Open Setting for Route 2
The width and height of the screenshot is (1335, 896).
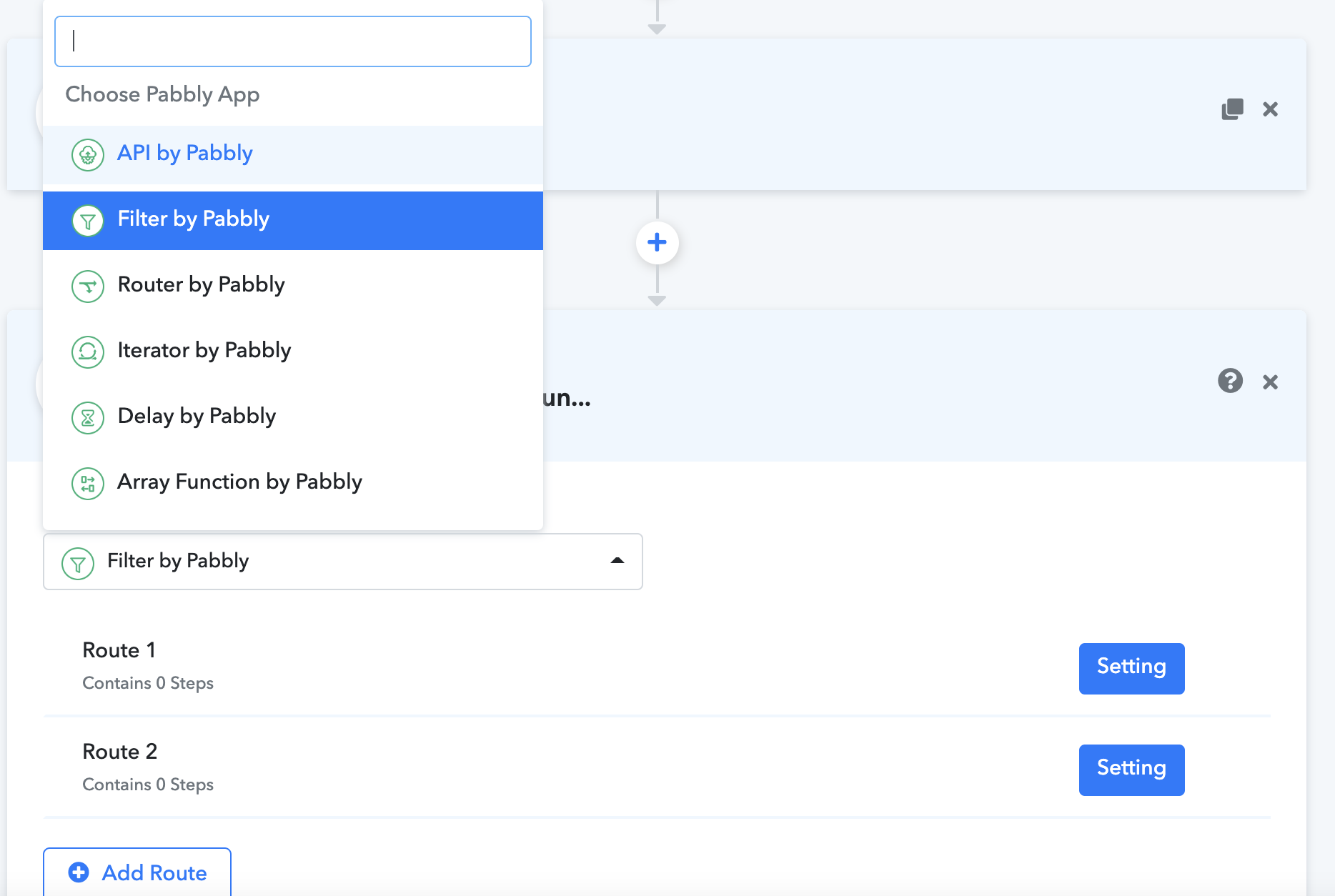(x=1131, y=770)
